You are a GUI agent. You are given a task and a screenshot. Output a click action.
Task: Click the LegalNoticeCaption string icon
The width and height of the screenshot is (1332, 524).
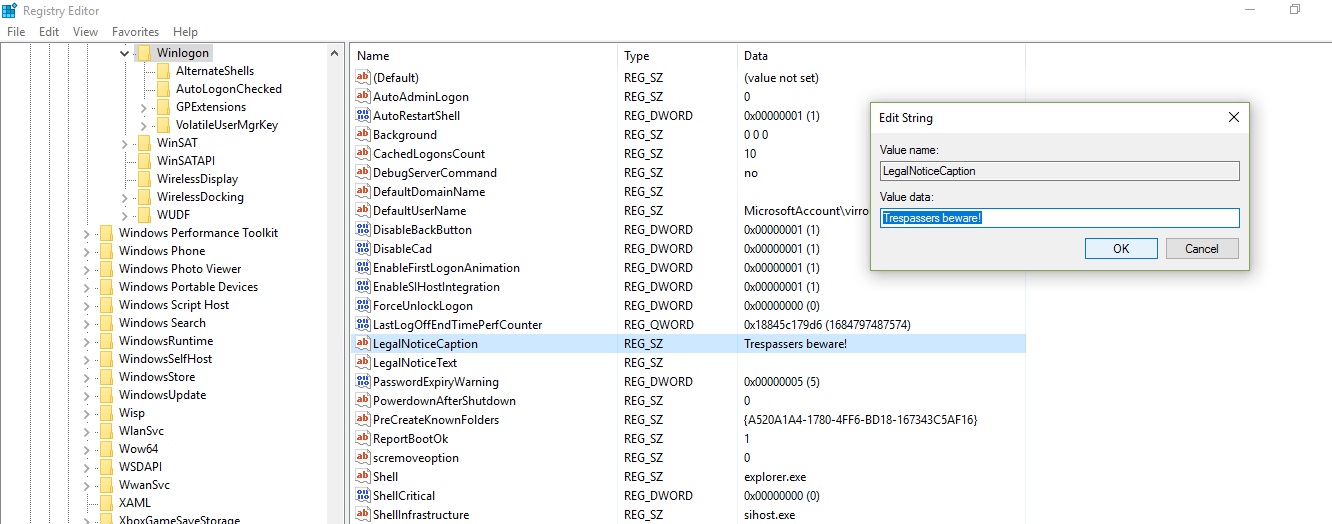click(x=363, y=344)
